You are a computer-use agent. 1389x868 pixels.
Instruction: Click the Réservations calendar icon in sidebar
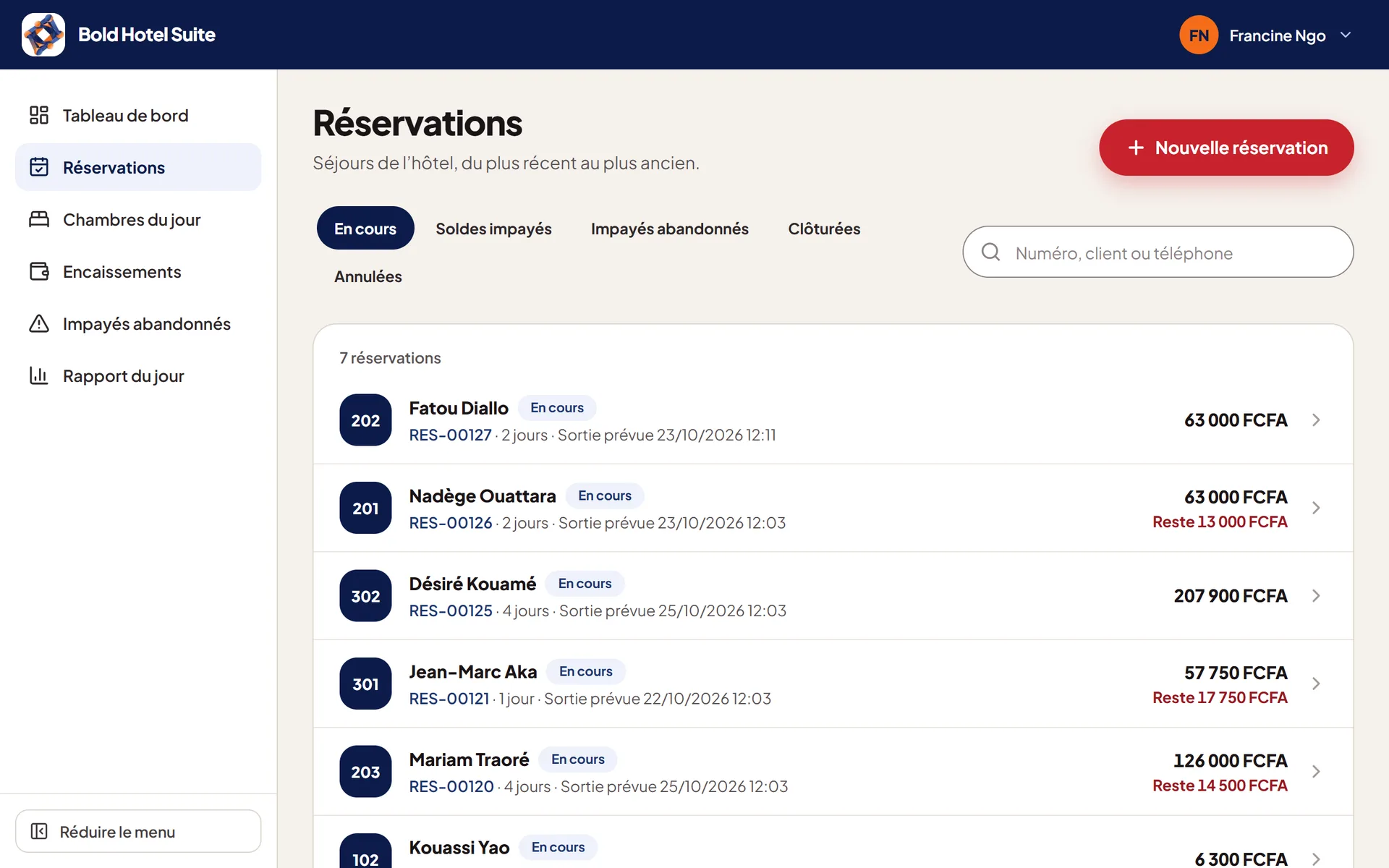pyautogui.click(x=39, y=167)
